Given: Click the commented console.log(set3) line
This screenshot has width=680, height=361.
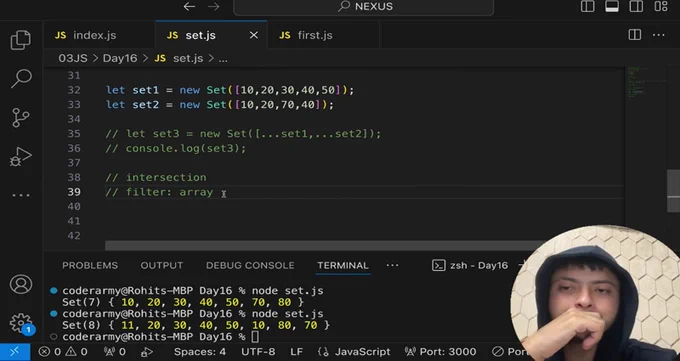Looking at the screenshot, I should click(x=176, y=148).
